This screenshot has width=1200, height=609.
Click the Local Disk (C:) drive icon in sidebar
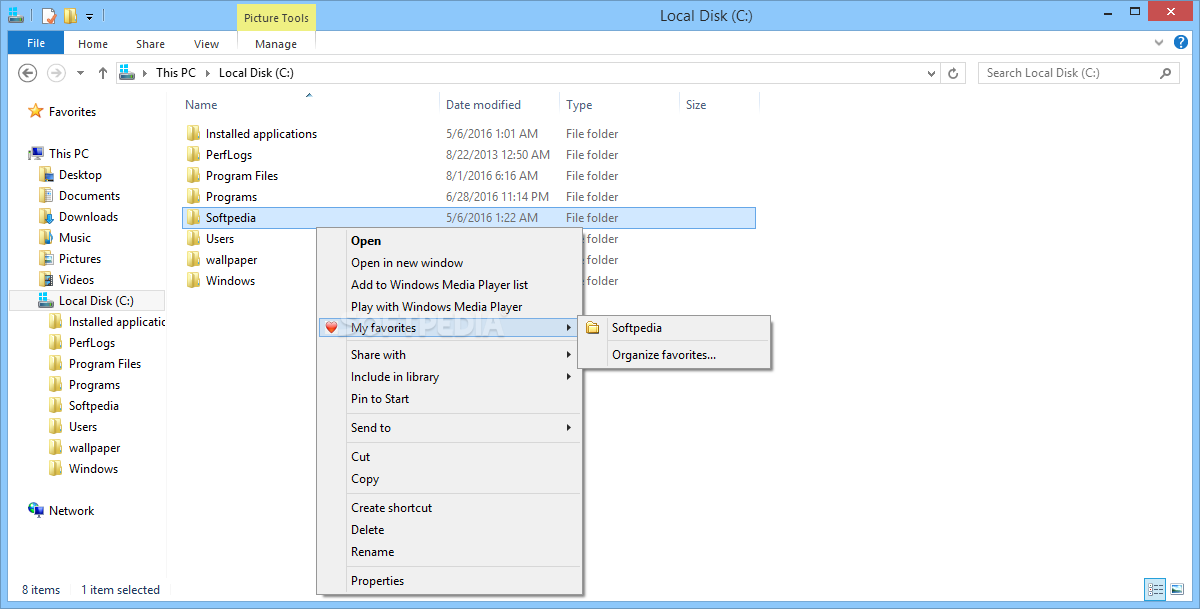coord(46,301)
